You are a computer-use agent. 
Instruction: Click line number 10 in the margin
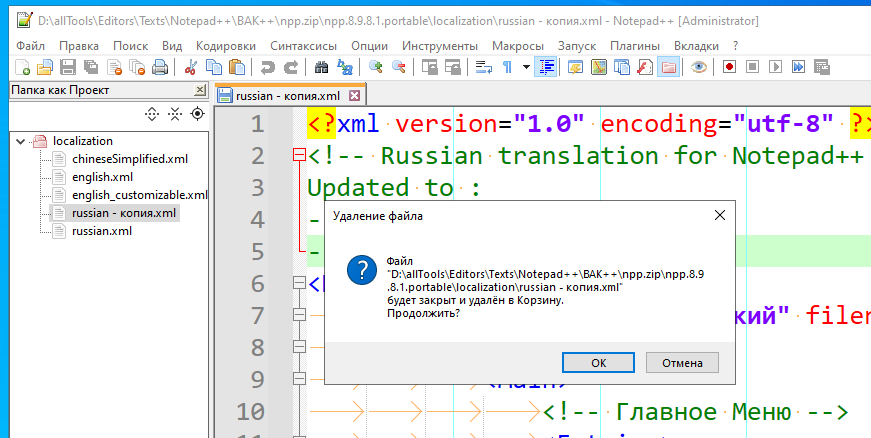point(251,411)
